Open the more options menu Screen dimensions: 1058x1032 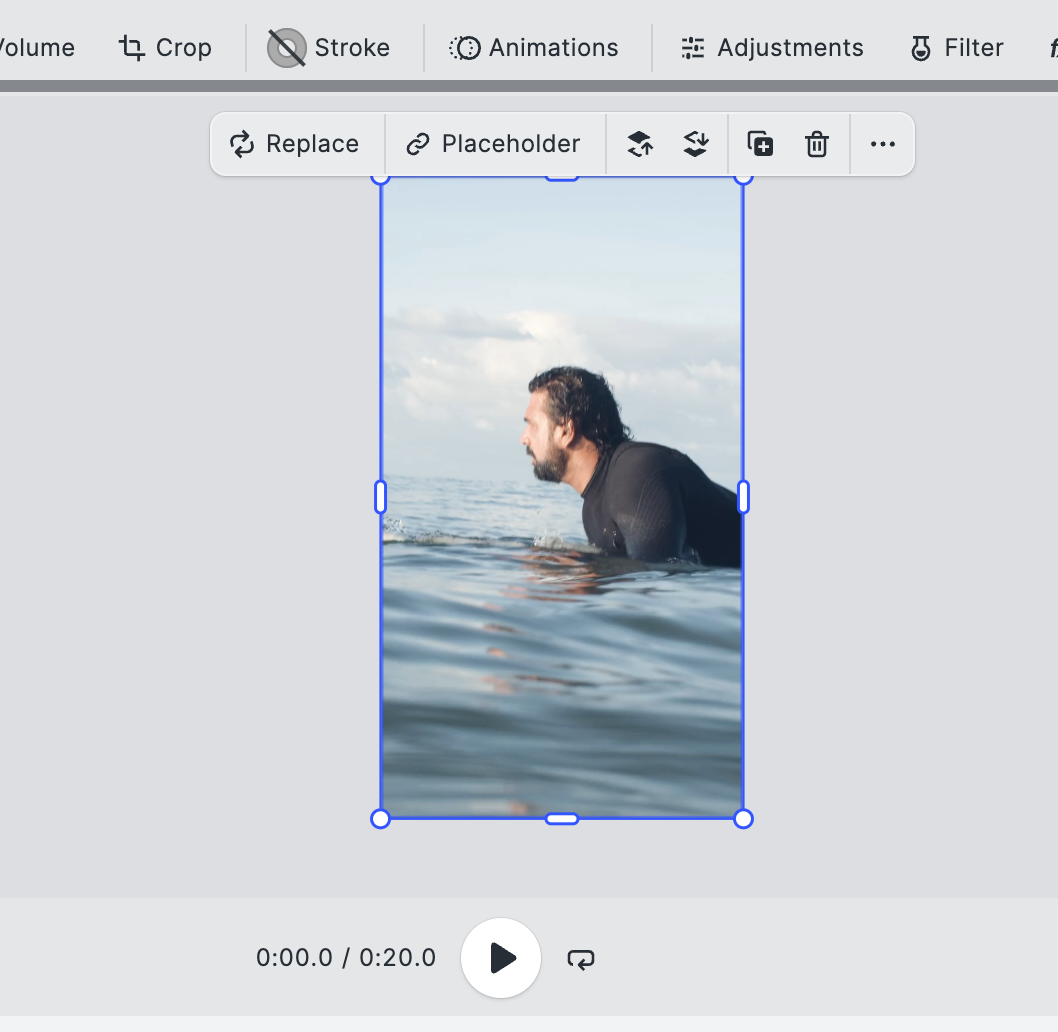coord(882,144)
